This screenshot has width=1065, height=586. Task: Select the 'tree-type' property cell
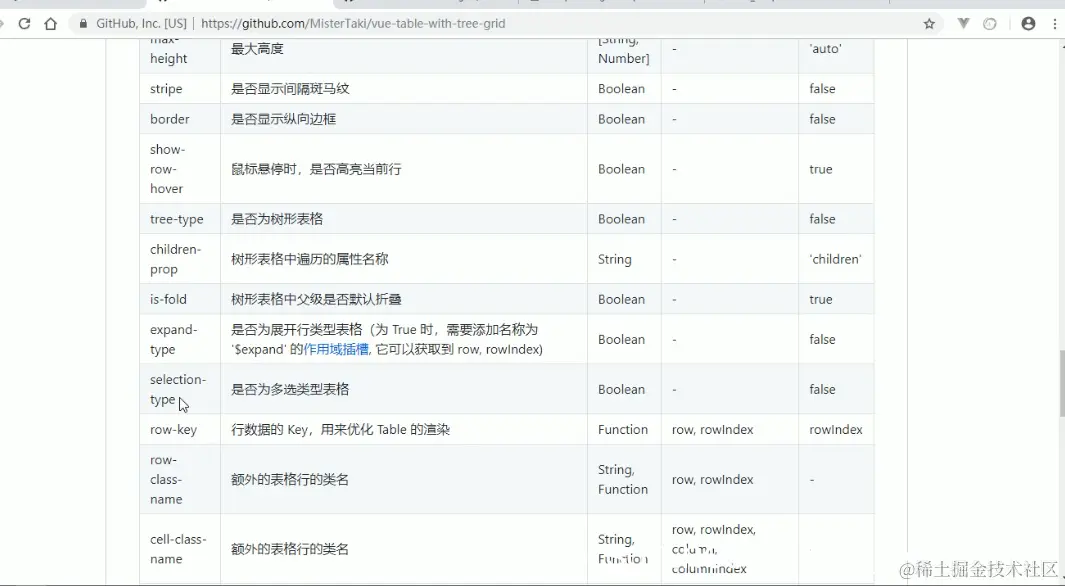[180, 219]
